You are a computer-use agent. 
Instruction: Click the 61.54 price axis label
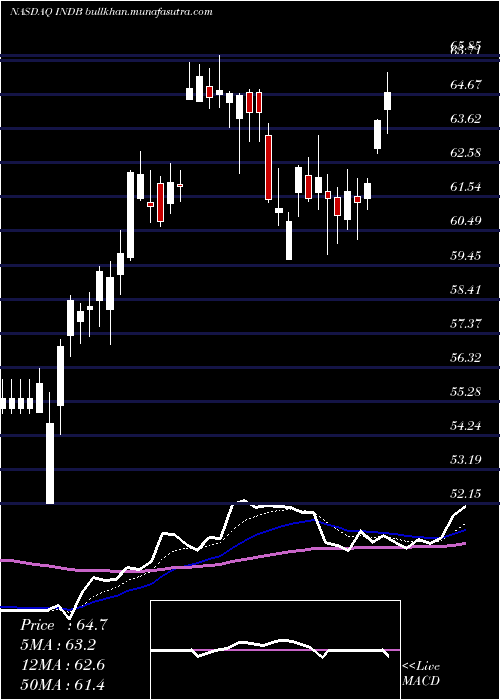(x=466, y=186)
